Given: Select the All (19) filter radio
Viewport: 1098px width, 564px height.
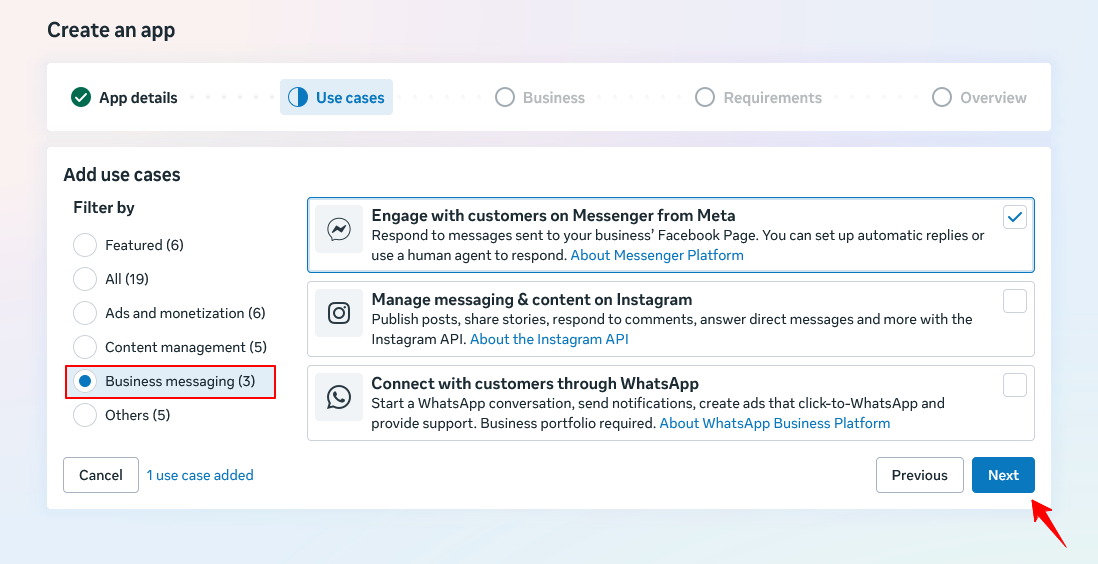Looking at the screenshot, I should pos(85,279).
